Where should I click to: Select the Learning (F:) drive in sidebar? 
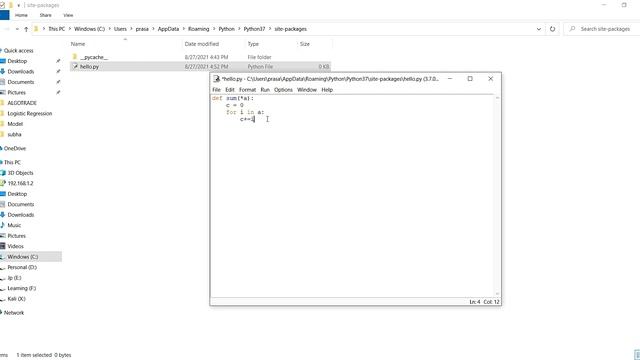pyautogui.click(x=21, y=288)
